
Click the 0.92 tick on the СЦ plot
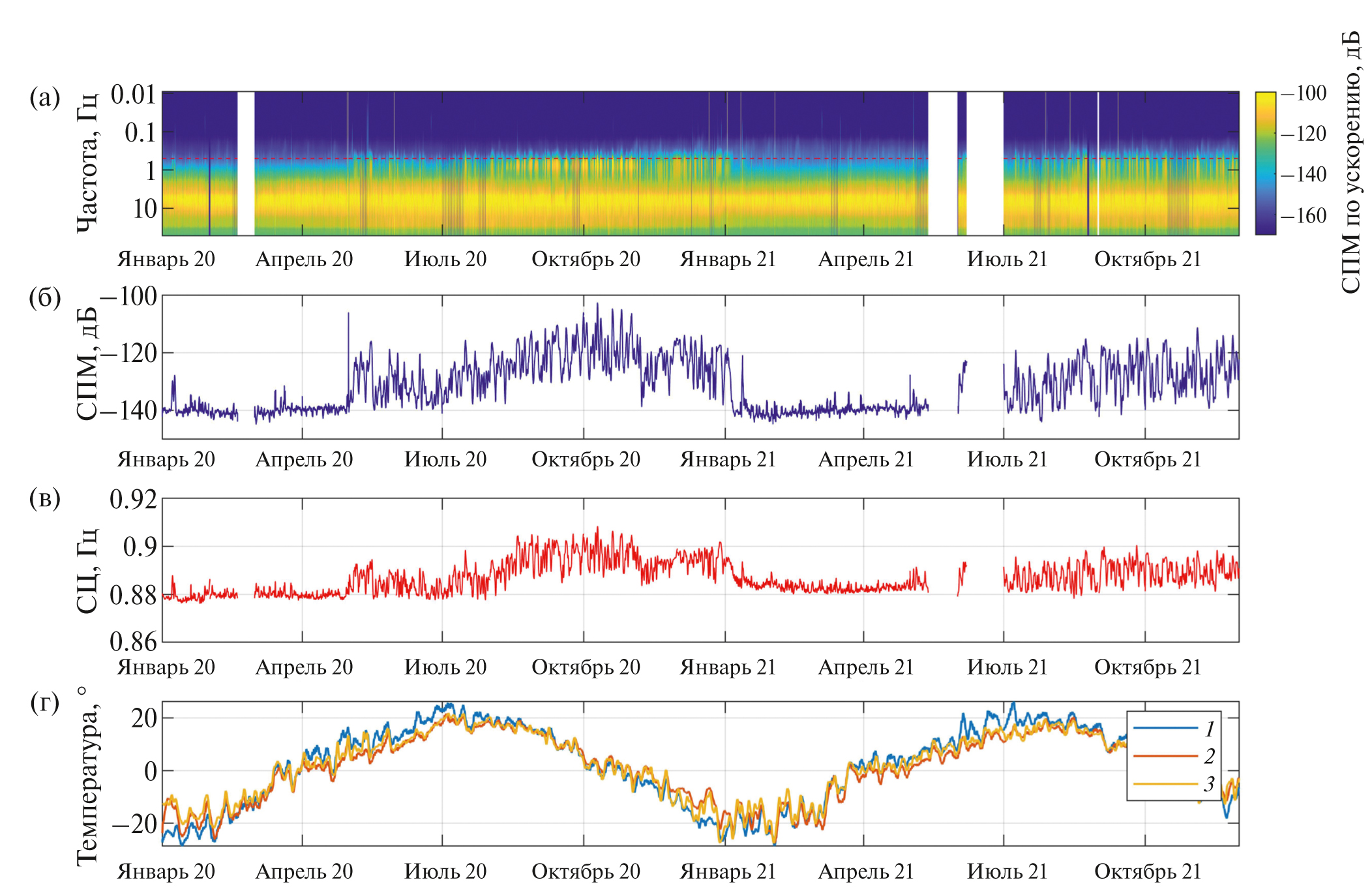[x=133, y=500]
